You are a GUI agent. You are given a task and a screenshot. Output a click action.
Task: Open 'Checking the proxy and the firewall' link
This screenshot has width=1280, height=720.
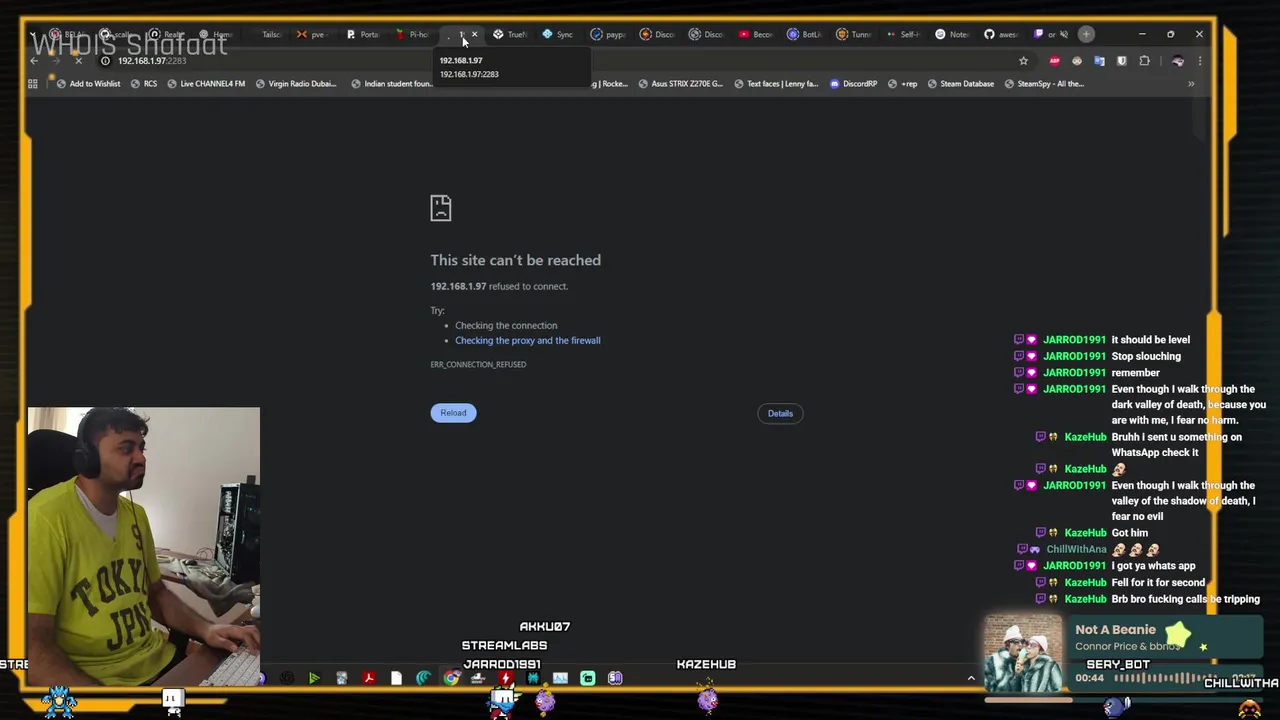coord(527,341)
